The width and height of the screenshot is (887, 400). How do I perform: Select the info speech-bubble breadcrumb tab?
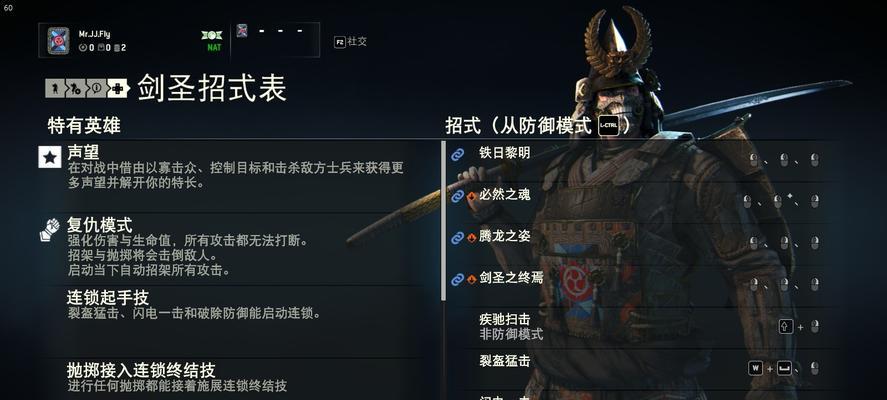(96, 88)
